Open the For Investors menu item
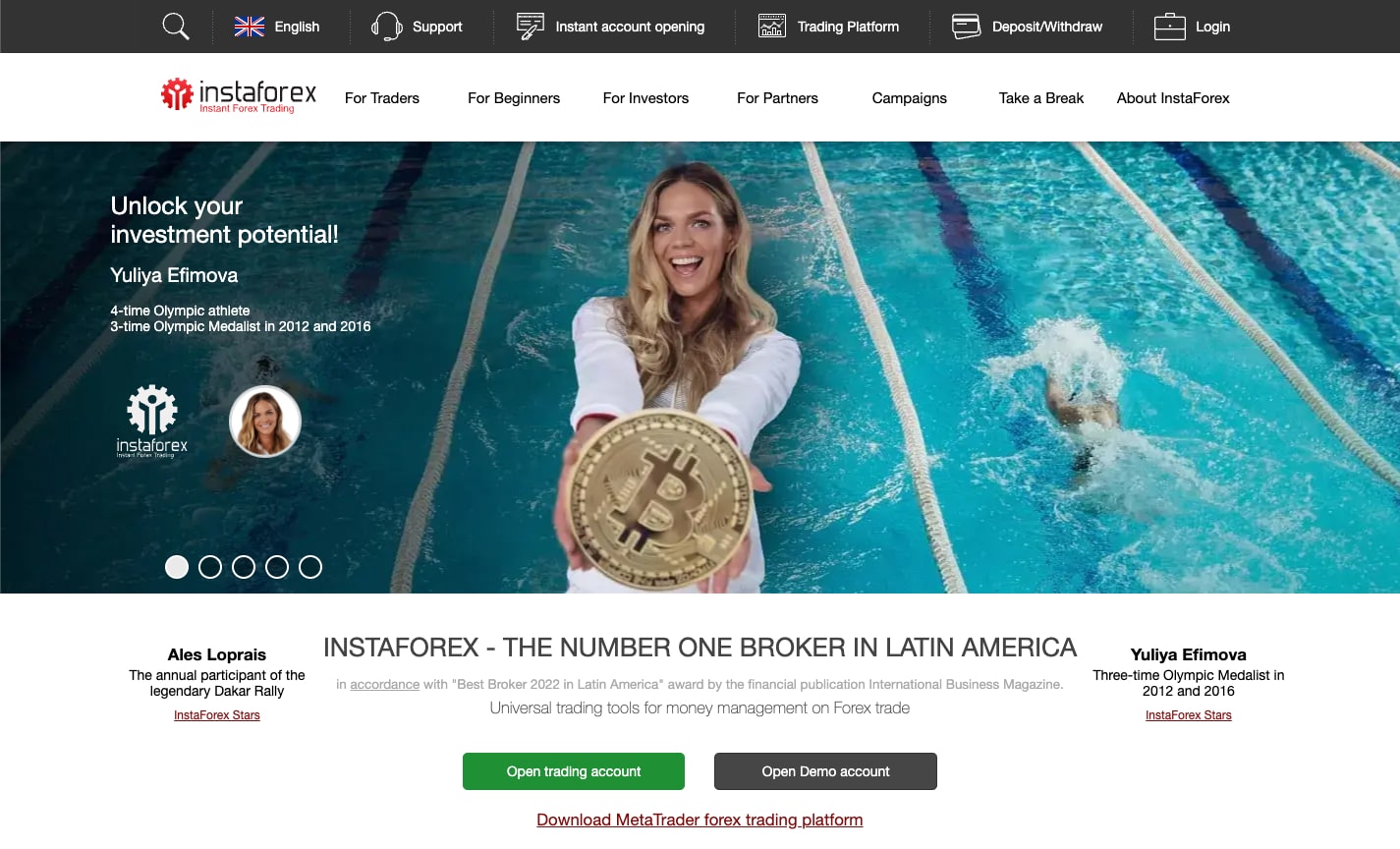This screenshot has height=849, width=1400. click(x=645, y=98)
